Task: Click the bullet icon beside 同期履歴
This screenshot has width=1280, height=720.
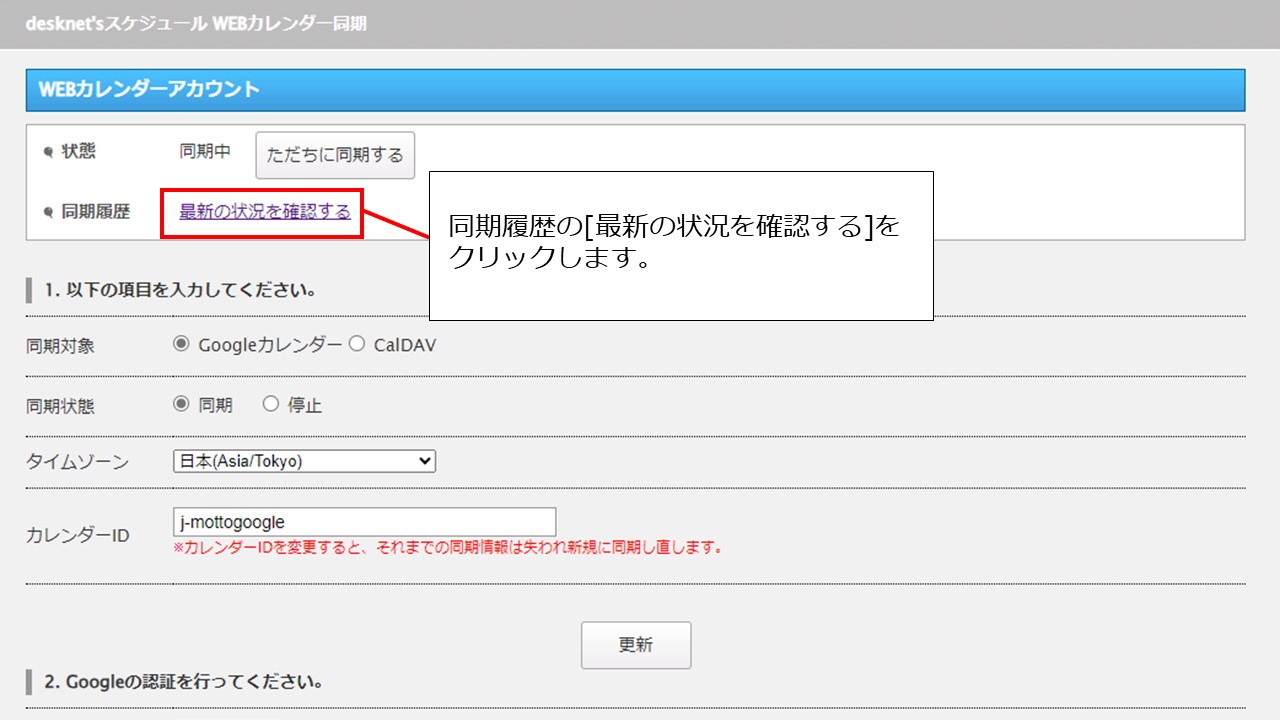Action: click(48, 212)
